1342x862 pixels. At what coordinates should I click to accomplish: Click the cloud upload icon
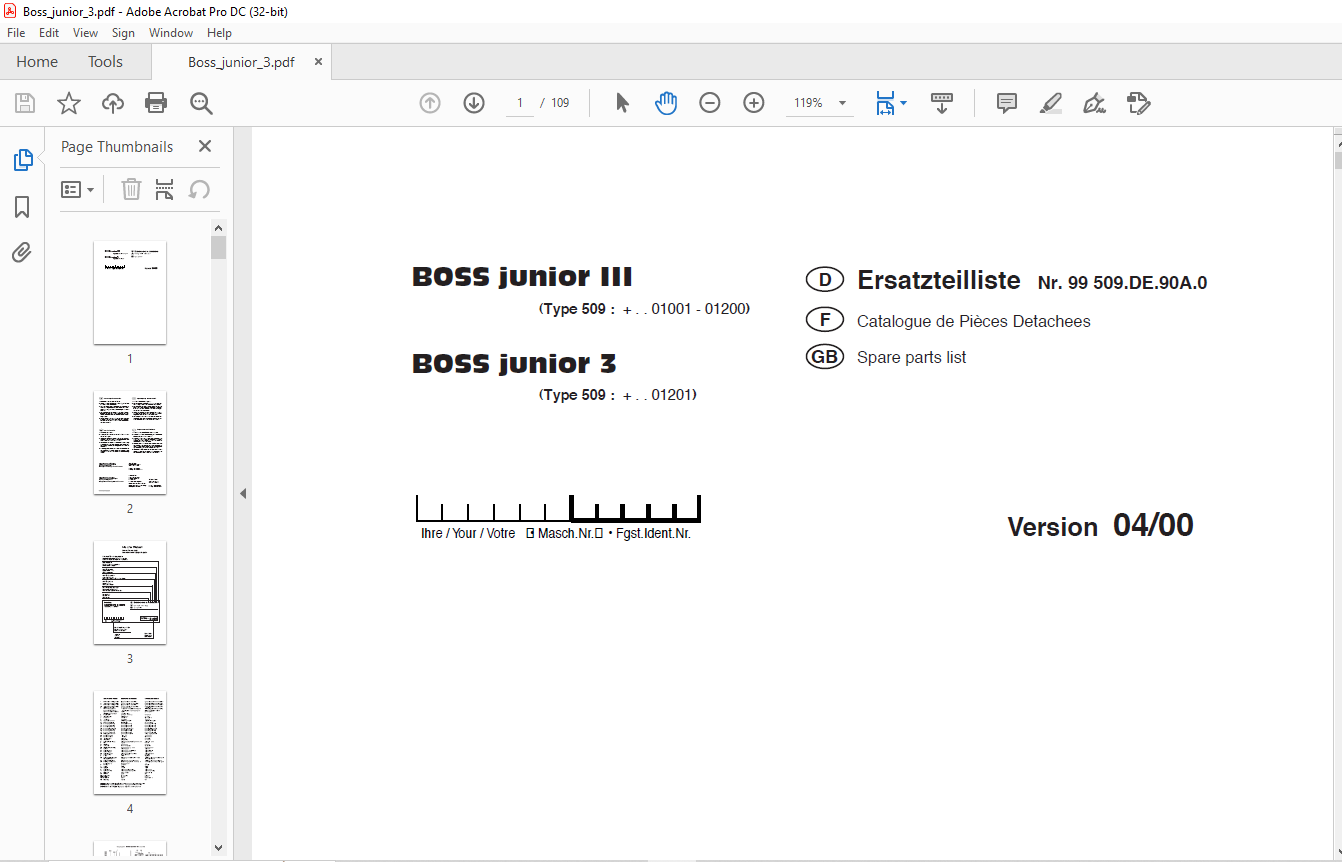coord(113,103)
